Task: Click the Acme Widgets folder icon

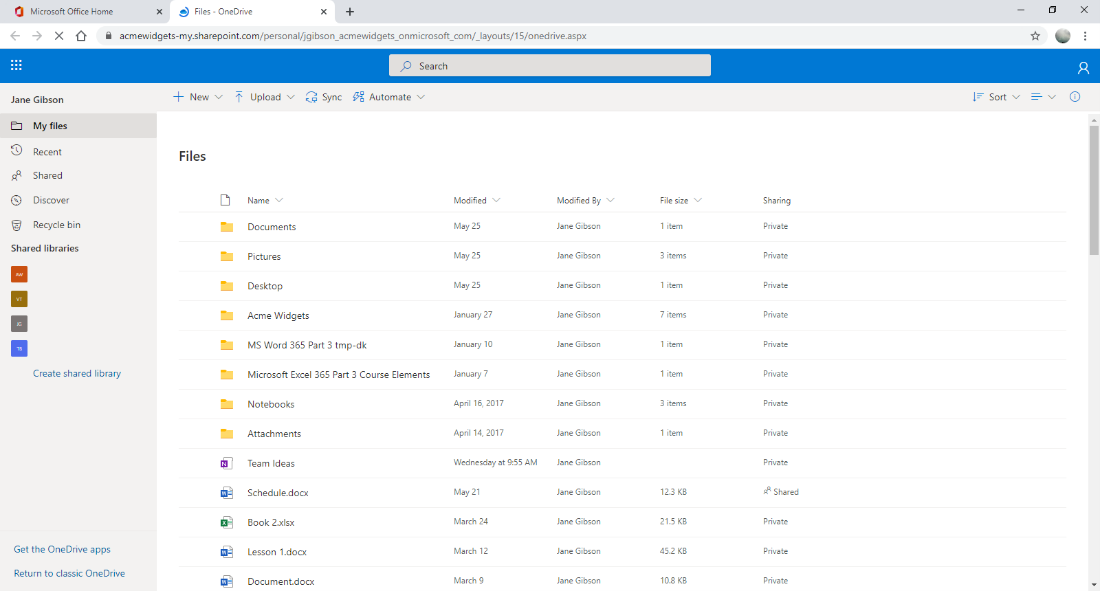Action: [227, 315]
